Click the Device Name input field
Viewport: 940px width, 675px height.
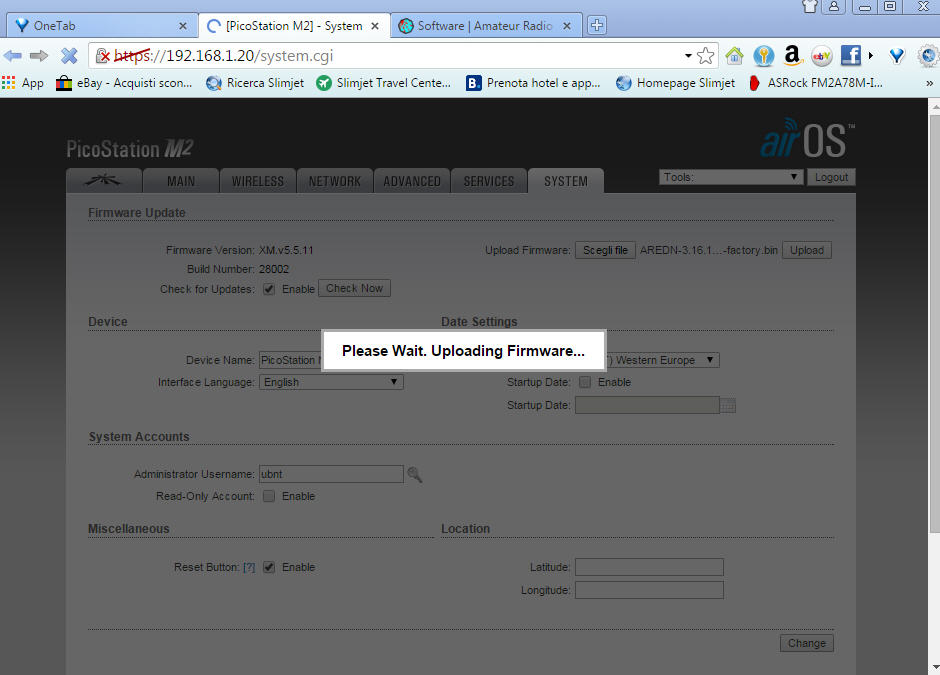point(291,360)
